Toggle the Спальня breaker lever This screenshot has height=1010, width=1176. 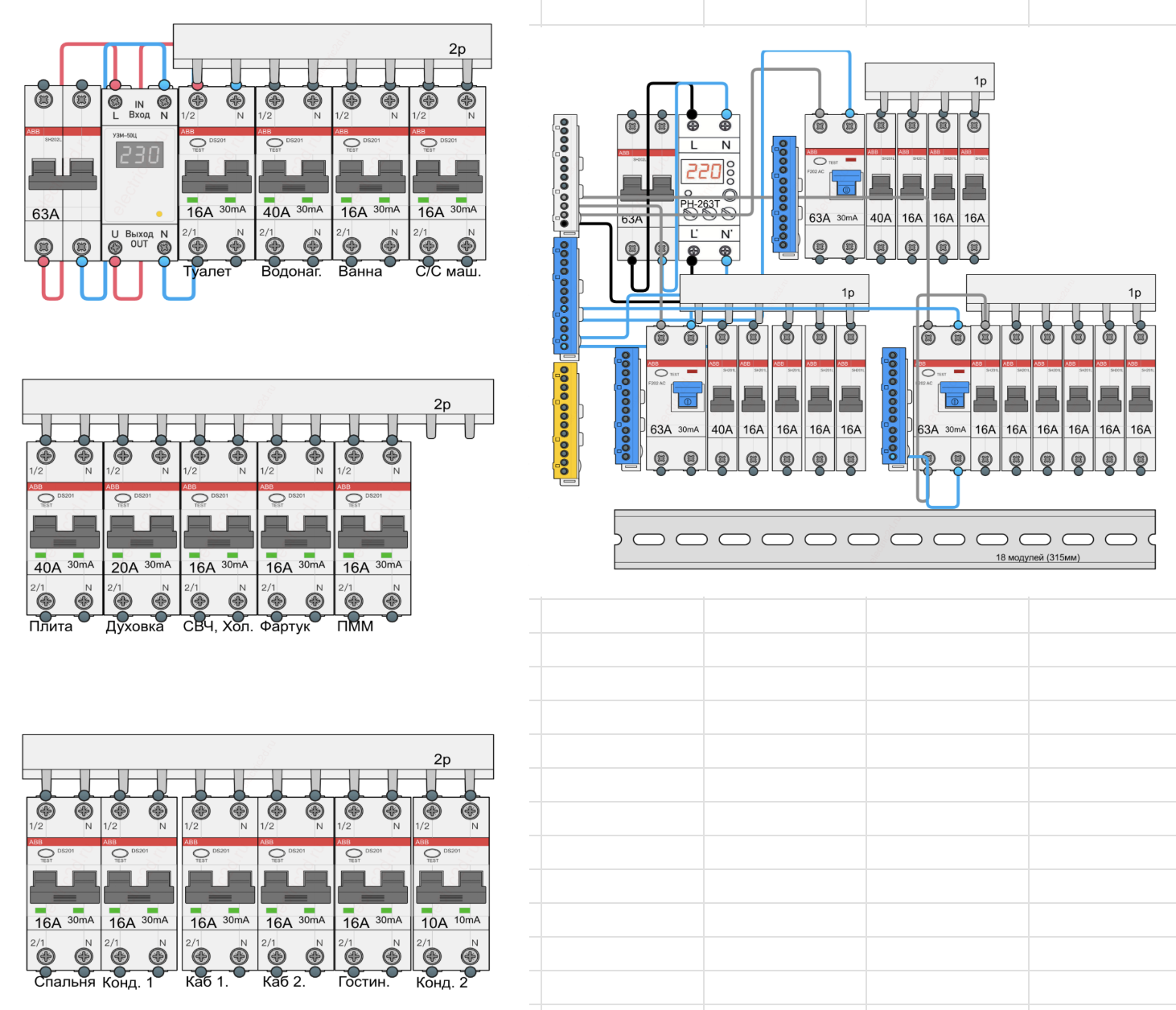coord(64,887)
